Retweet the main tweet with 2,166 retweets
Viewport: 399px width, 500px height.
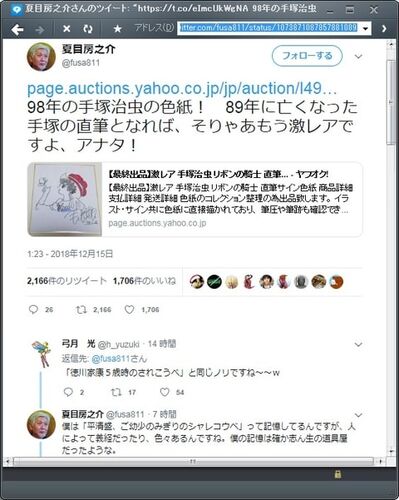click(81, 310)
